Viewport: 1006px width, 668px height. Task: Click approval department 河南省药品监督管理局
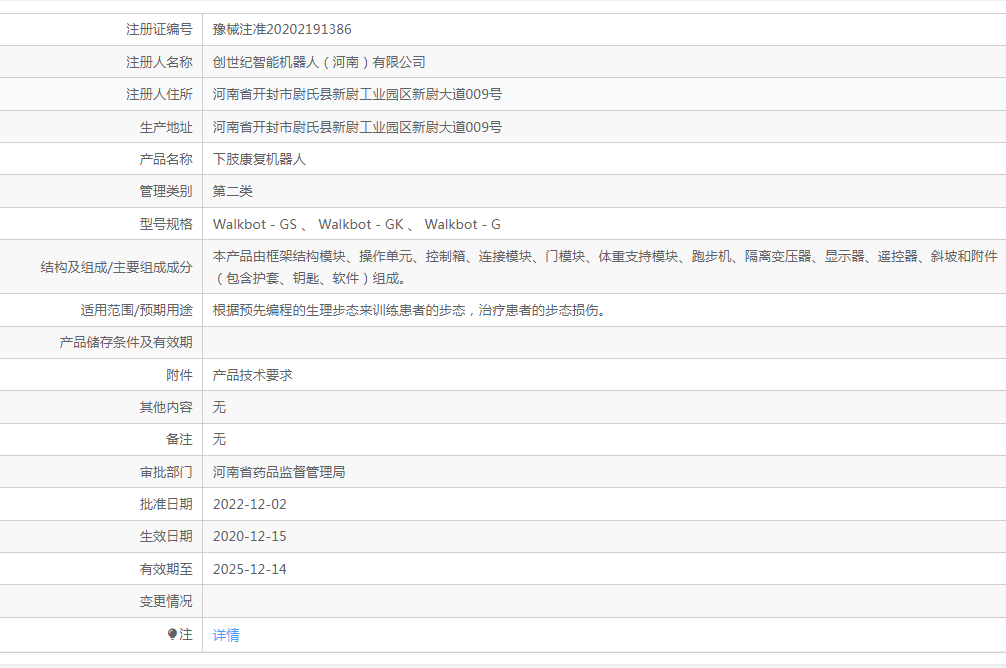point(279,472)
